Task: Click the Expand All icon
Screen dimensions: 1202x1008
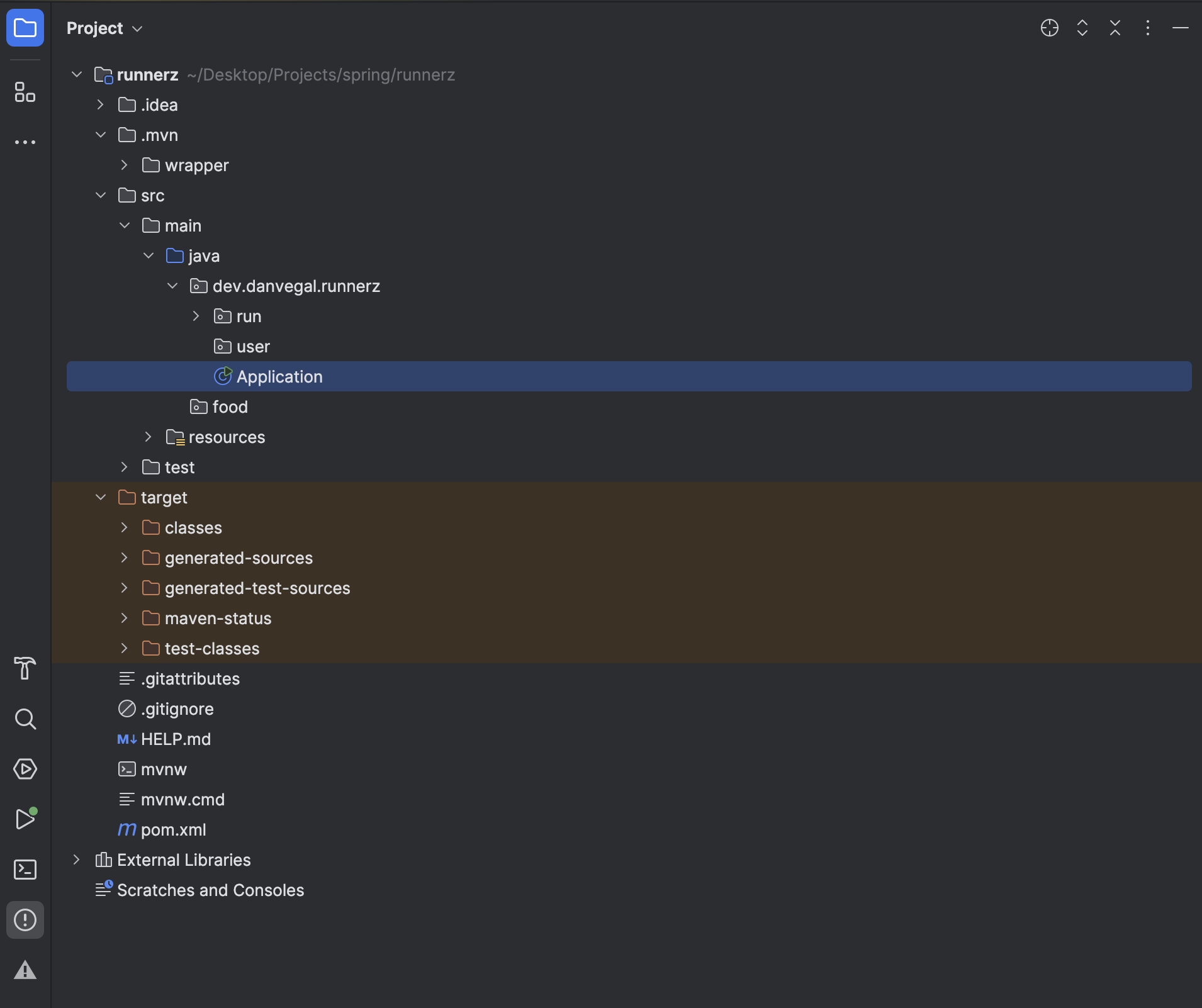Action: coord(1082,28)
